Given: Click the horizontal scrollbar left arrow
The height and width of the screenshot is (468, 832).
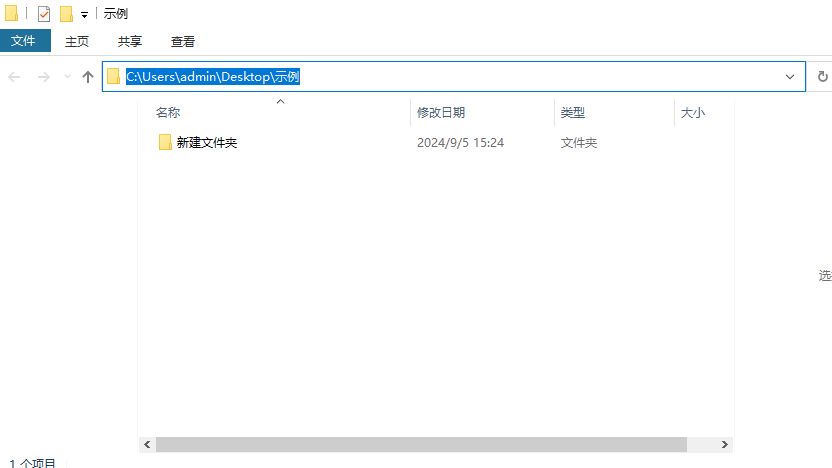Looking at the screenshot, I should click(147, 445).
